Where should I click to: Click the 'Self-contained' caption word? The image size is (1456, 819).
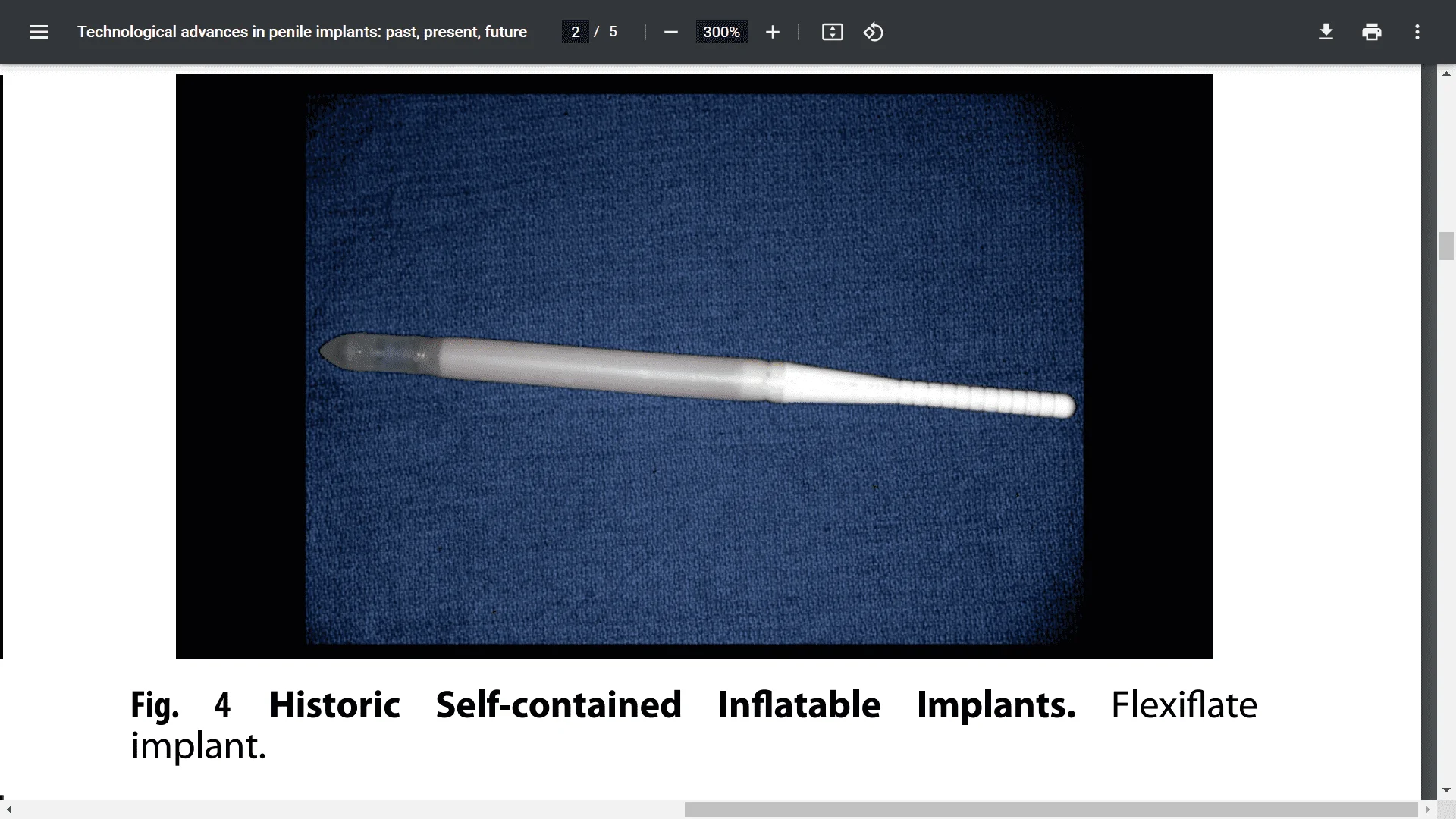pos(559,705)
